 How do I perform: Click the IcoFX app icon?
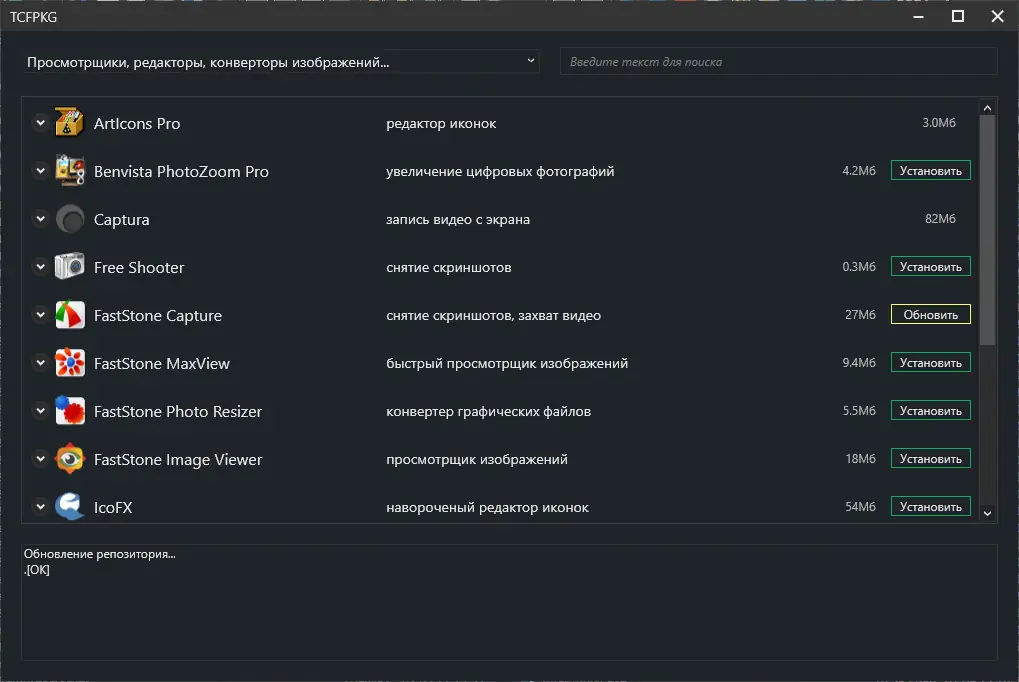(x=69, y=506)
